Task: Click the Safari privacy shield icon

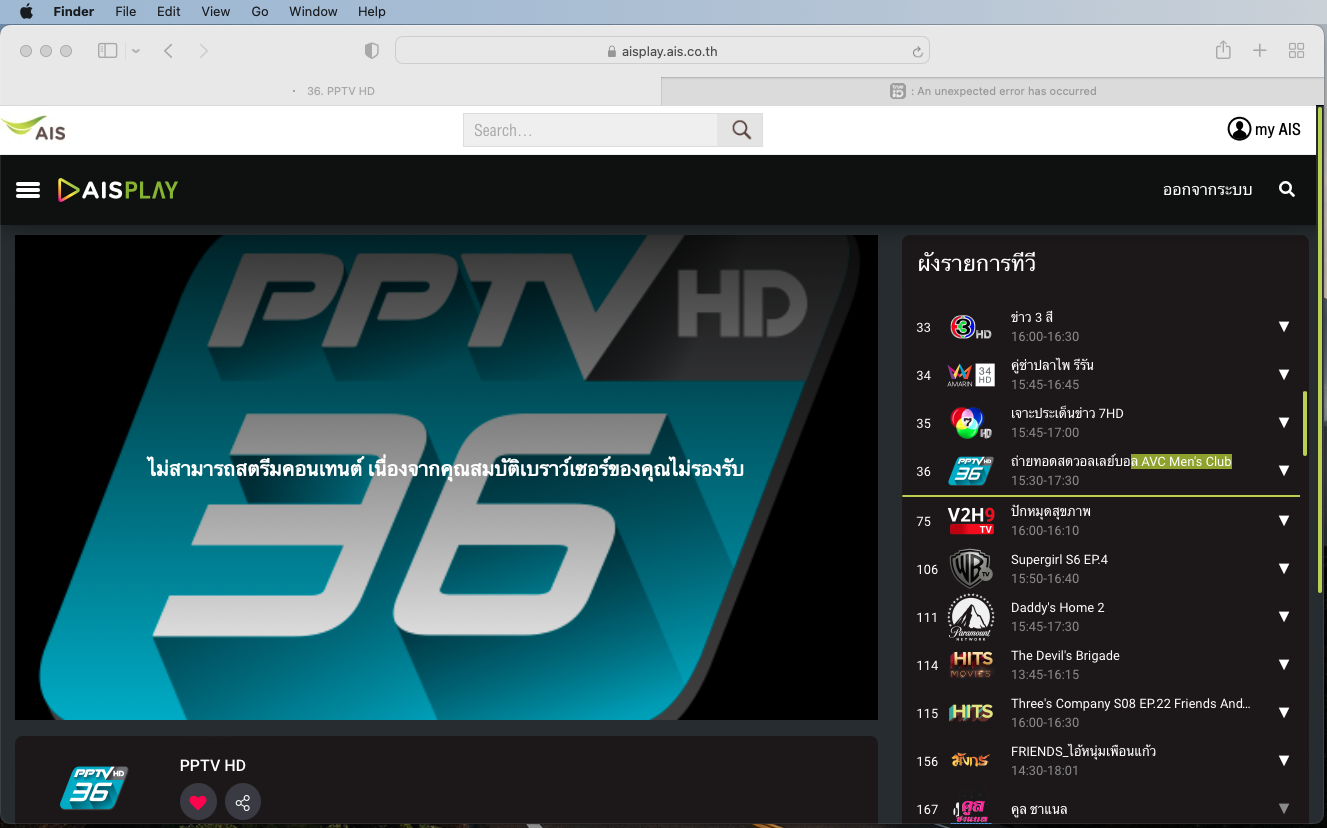Action: [371, 50]
